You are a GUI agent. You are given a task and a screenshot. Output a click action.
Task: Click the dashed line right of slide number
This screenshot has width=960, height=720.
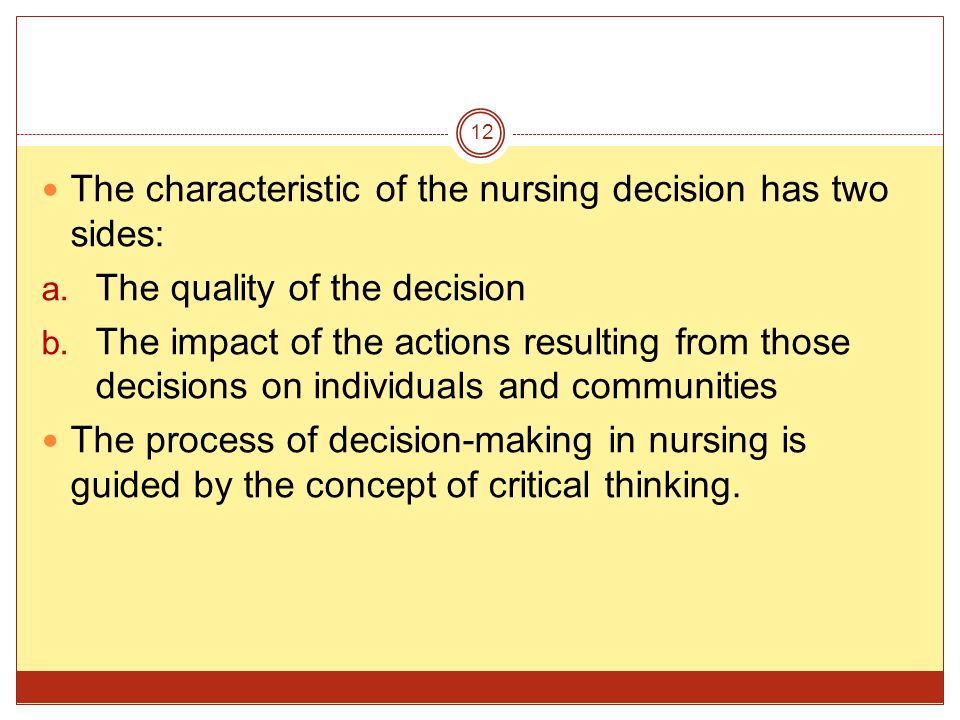pyautogui.click(x=728, y=134)
